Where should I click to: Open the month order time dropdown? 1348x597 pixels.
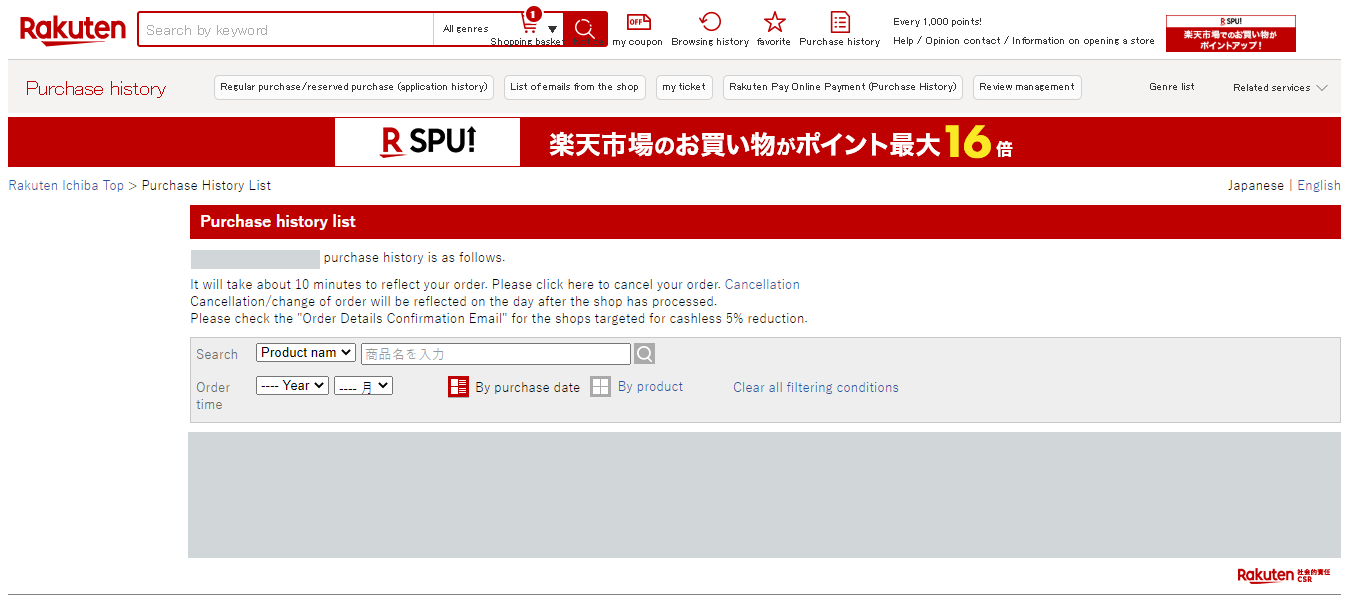(363, 385)
